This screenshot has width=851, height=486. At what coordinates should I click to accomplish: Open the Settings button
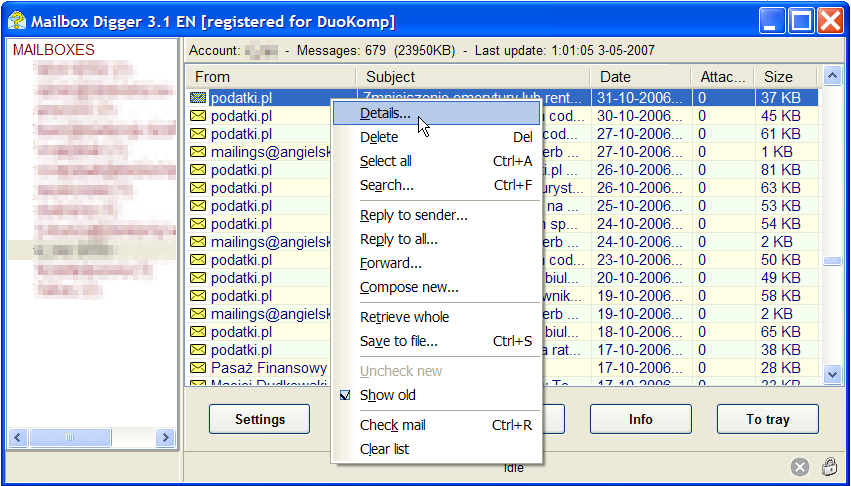tap(259, 419)
